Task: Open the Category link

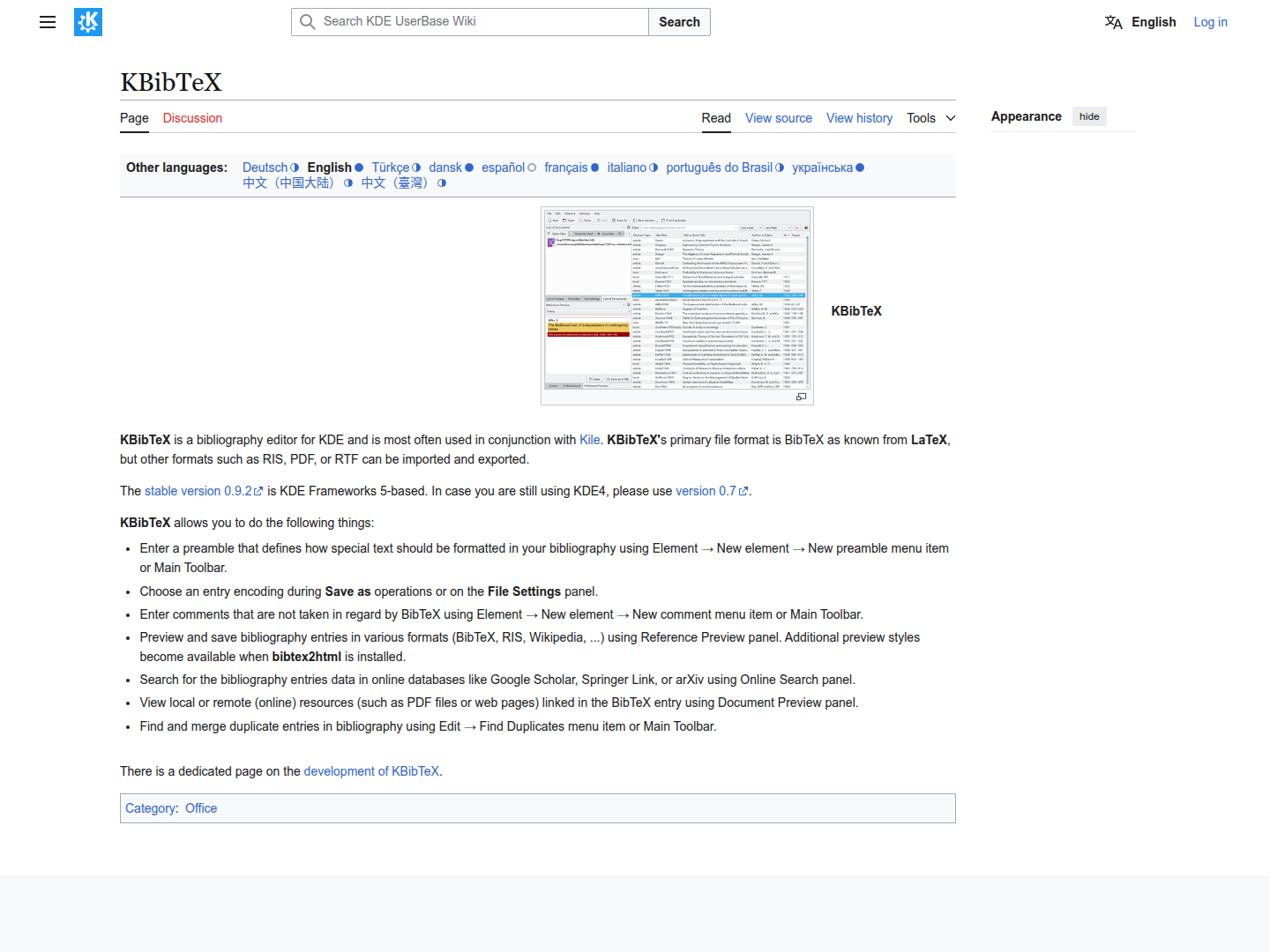Action: click(x=150, y=808)
